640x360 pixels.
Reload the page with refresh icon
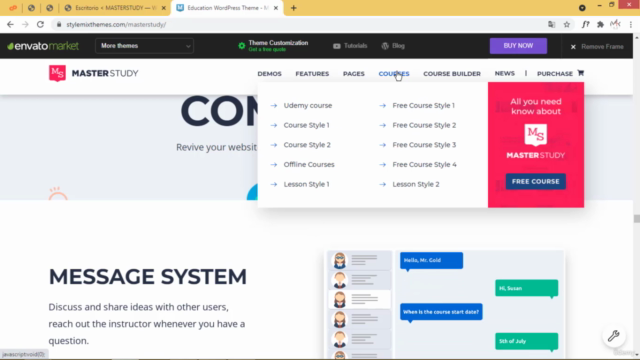pos(40,24)
